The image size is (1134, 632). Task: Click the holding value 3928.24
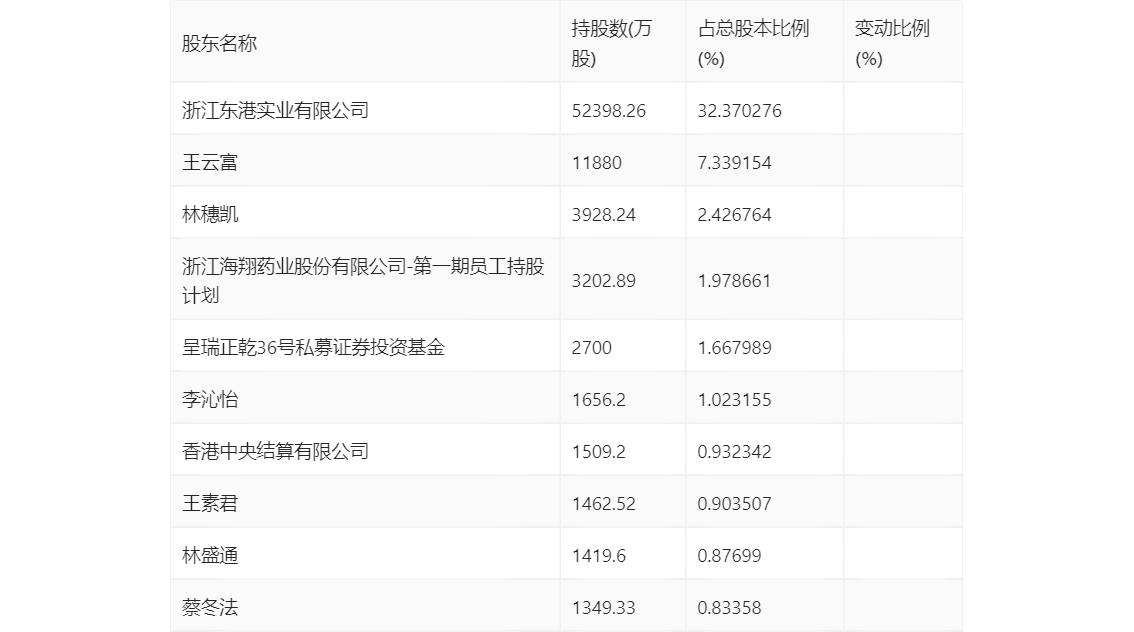click(603, 215)
